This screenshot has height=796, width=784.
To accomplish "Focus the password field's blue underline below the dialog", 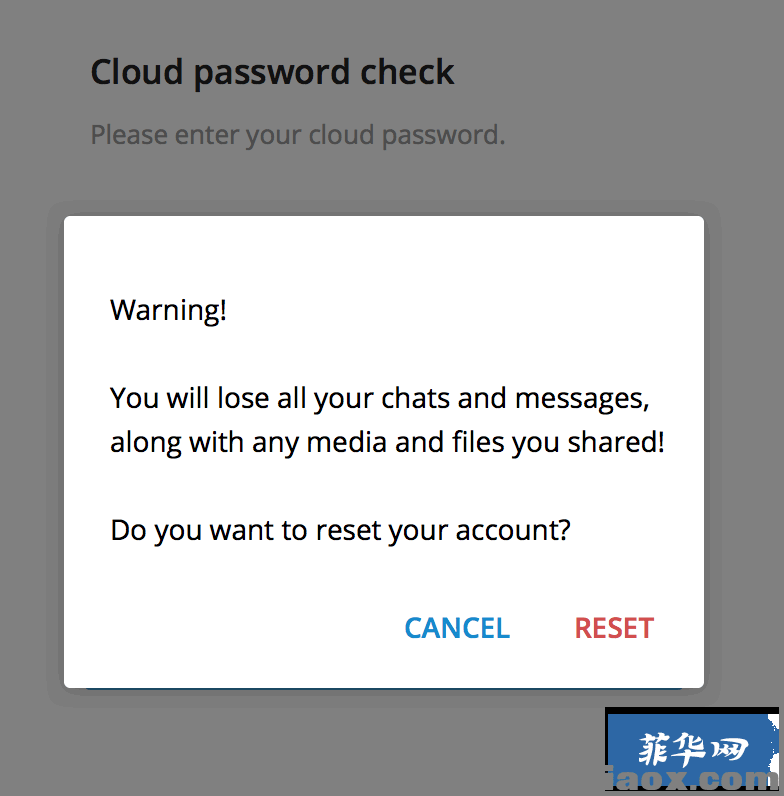I will tap(384, 689).
